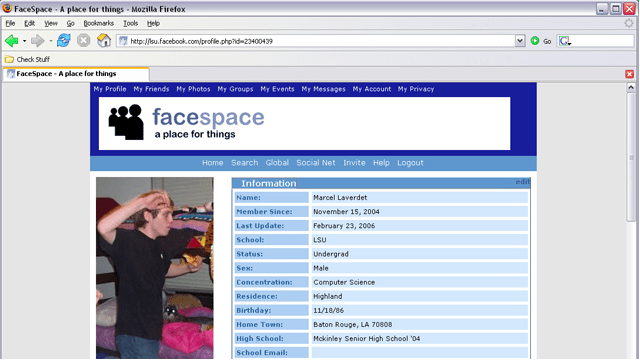Screen dimensions: 640x362
Task: Click the facespace people logo
Action: pyautogui.click(x=126, y=122)
